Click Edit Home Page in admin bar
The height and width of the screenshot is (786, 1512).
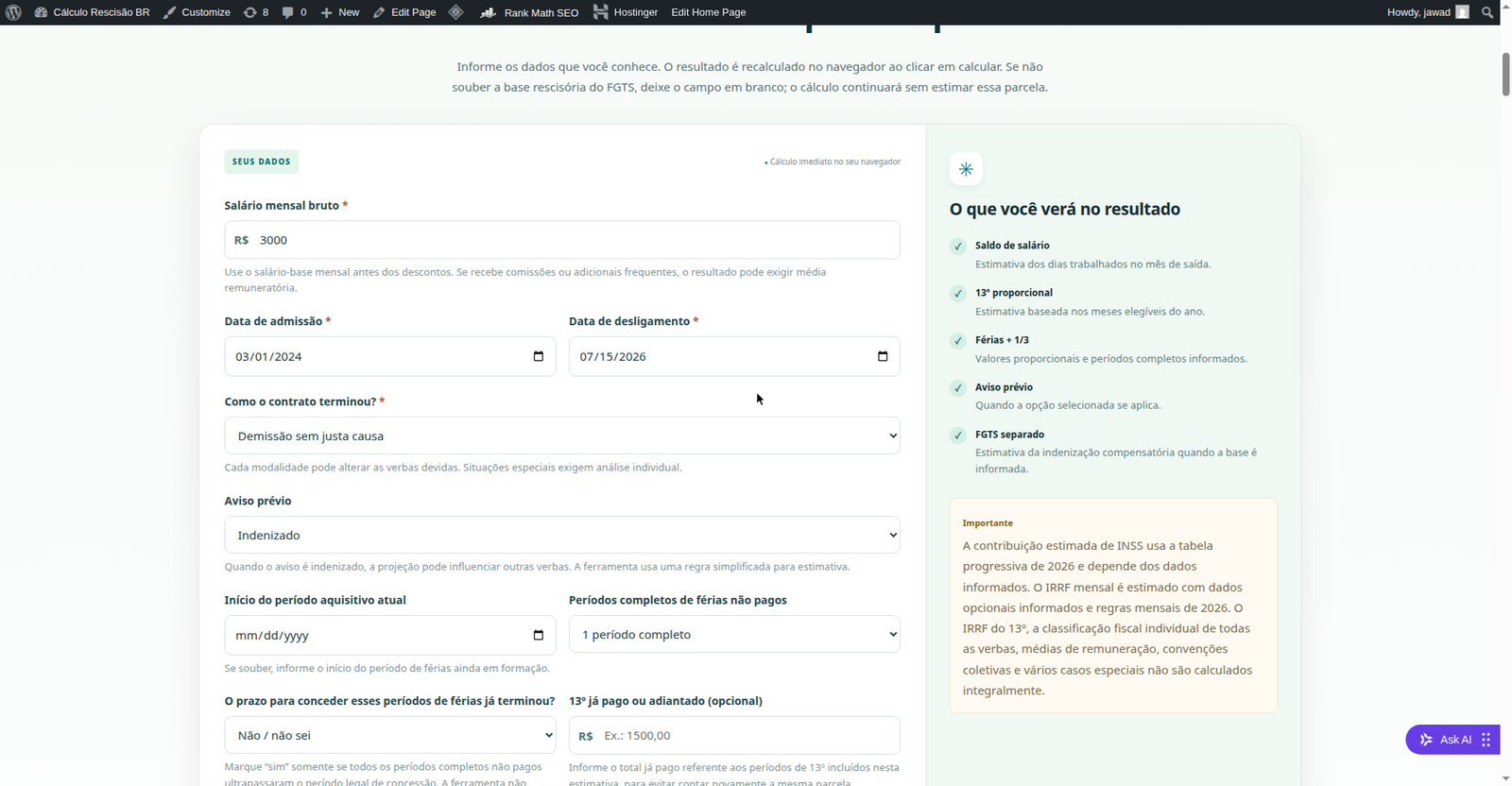pos(709,12)
